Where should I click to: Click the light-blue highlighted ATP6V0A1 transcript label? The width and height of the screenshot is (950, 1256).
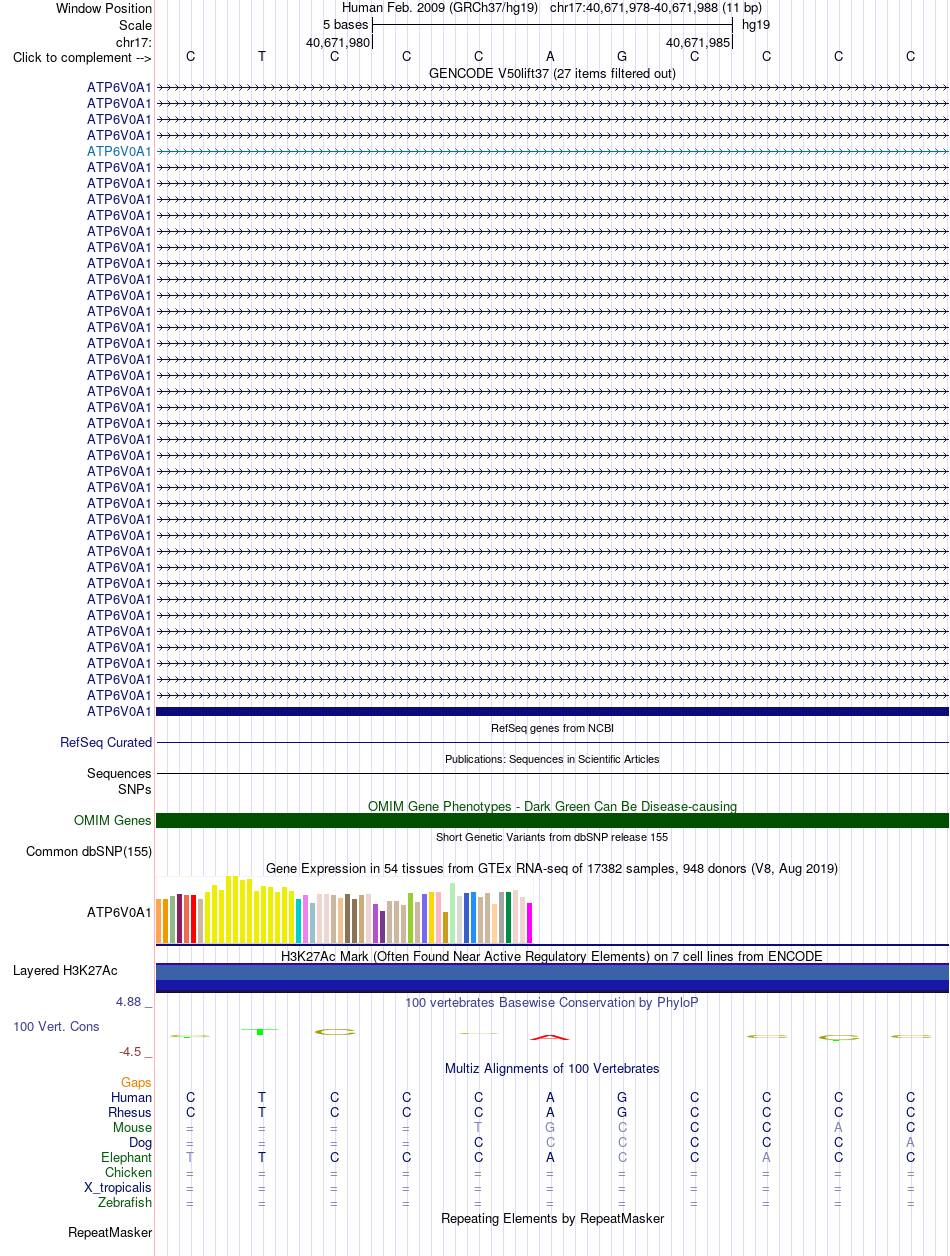(119, 151)
